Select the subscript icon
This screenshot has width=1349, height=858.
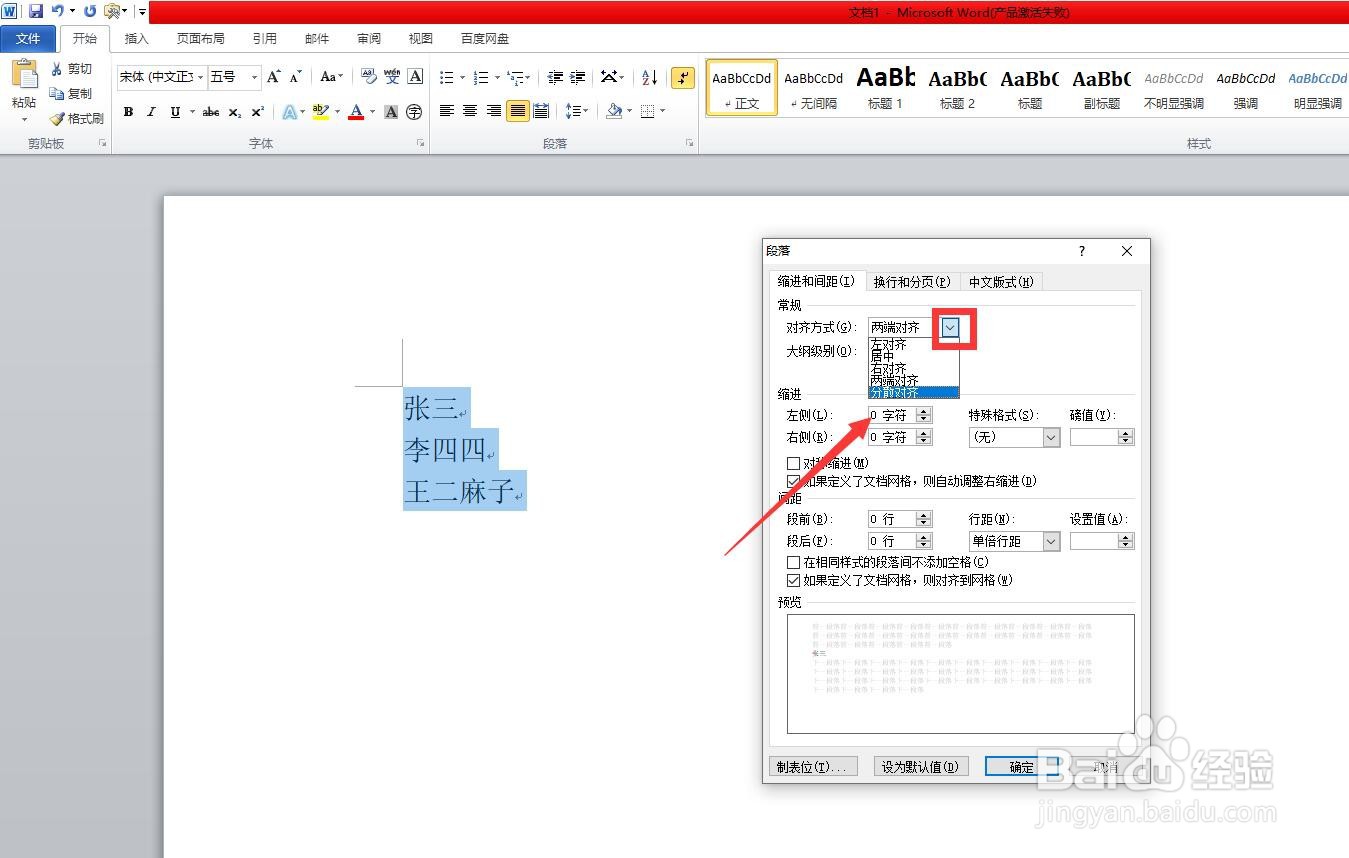tap(233, 112)
